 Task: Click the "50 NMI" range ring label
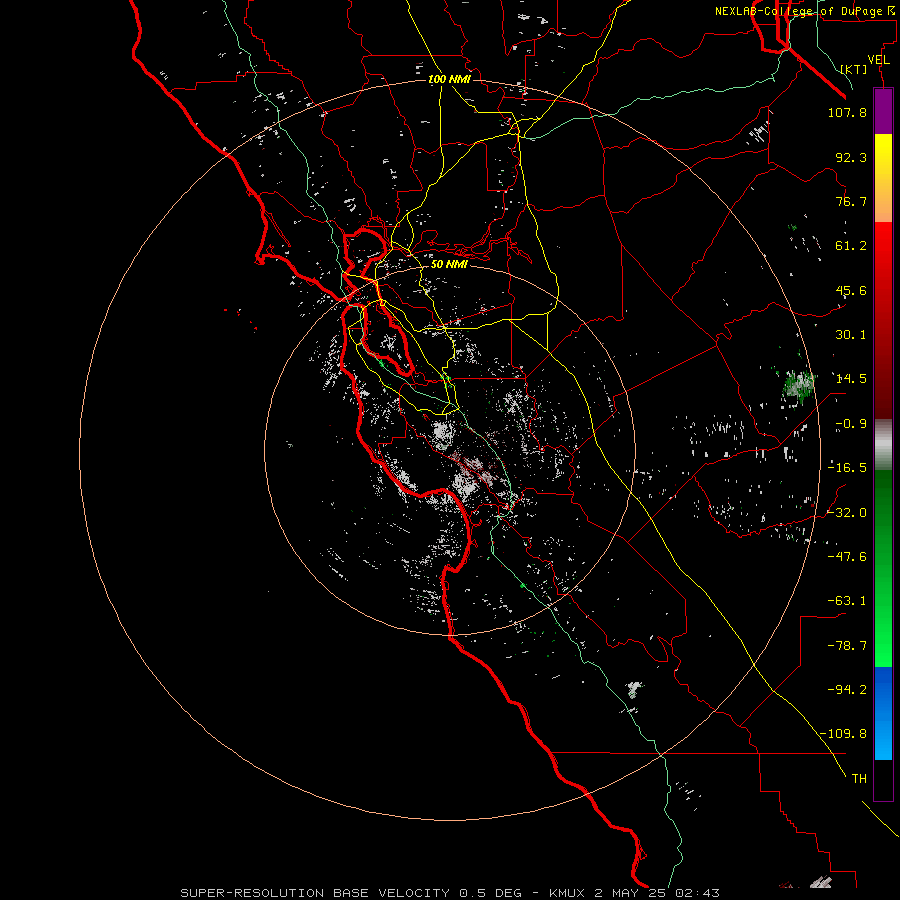click(x=449, y=264)
